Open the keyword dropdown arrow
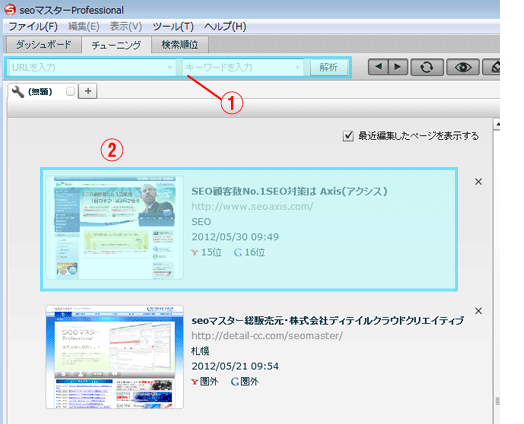 297,67
